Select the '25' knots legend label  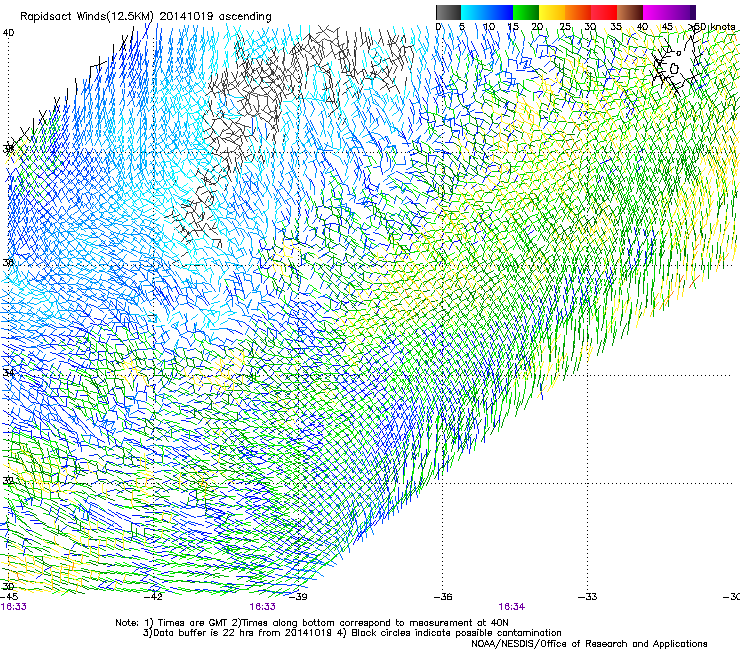tap(565, 27)
